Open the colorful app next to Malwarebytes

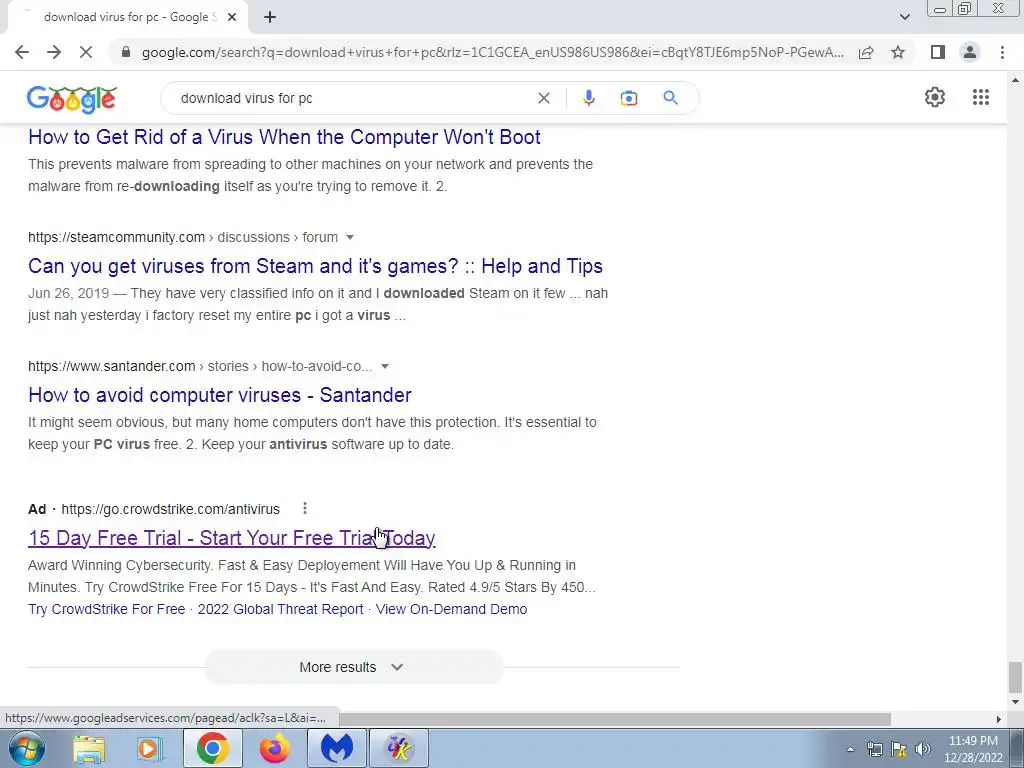click(399, 748)
